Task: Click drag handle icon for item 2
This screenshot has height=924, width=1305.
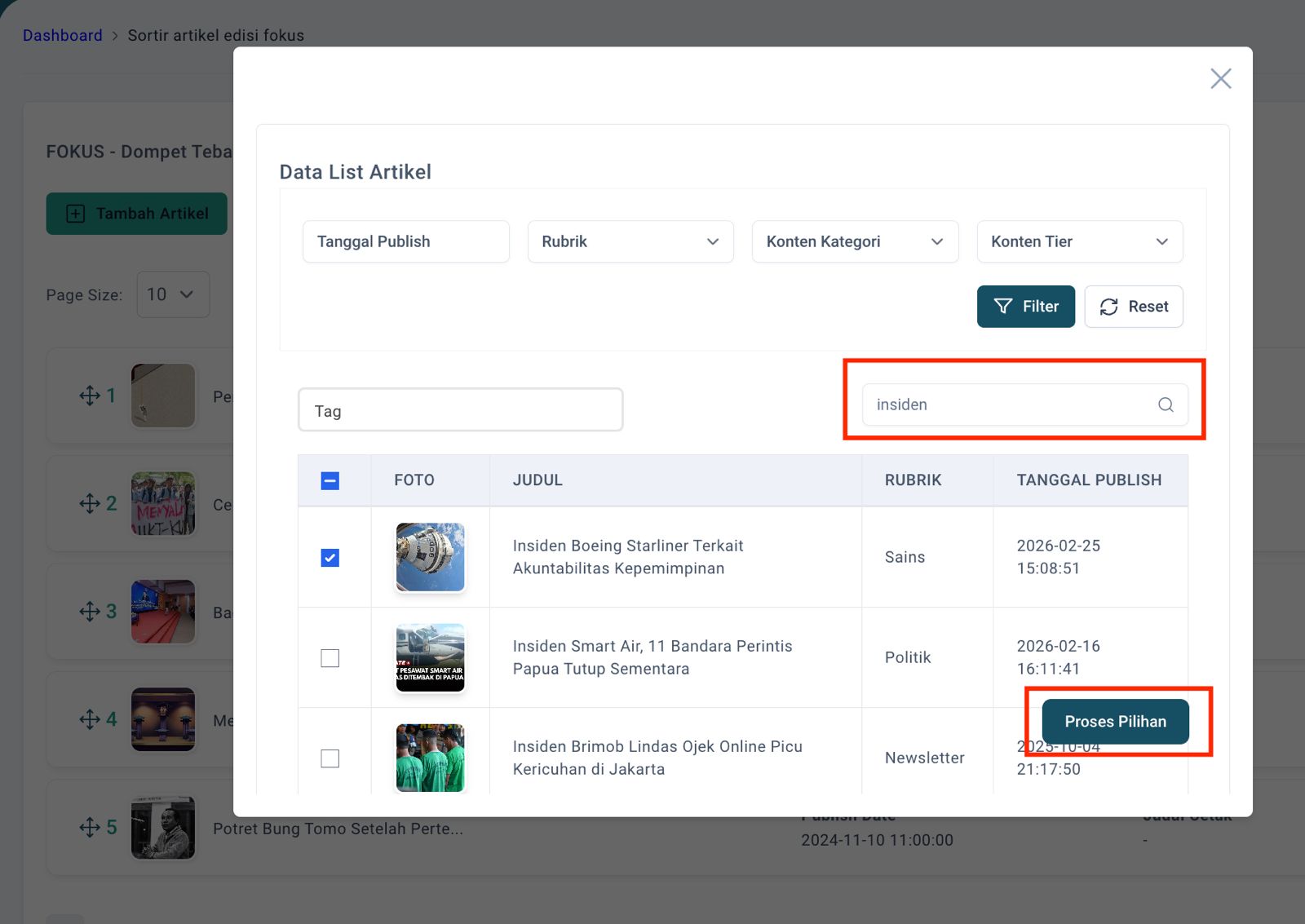Action: [90, 504]
